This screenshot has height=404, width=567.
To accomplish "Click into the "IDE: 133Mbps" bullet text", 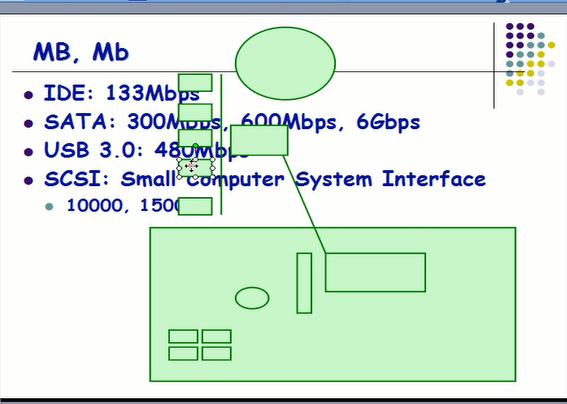I will (x=122, y=93).
